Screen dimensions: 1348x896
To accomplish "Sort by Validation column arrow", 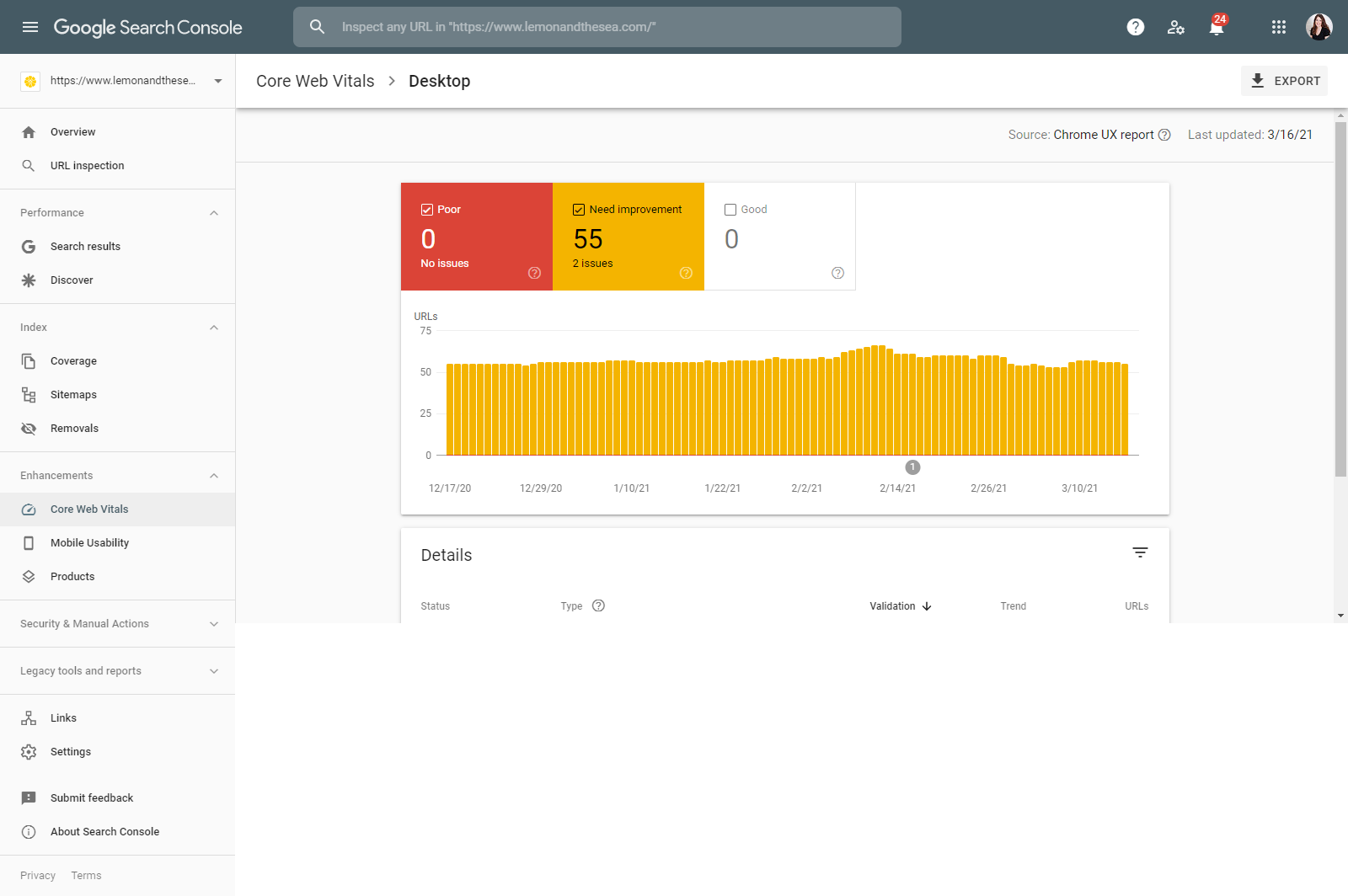I will pyautogui.click(x=927, y=606).
